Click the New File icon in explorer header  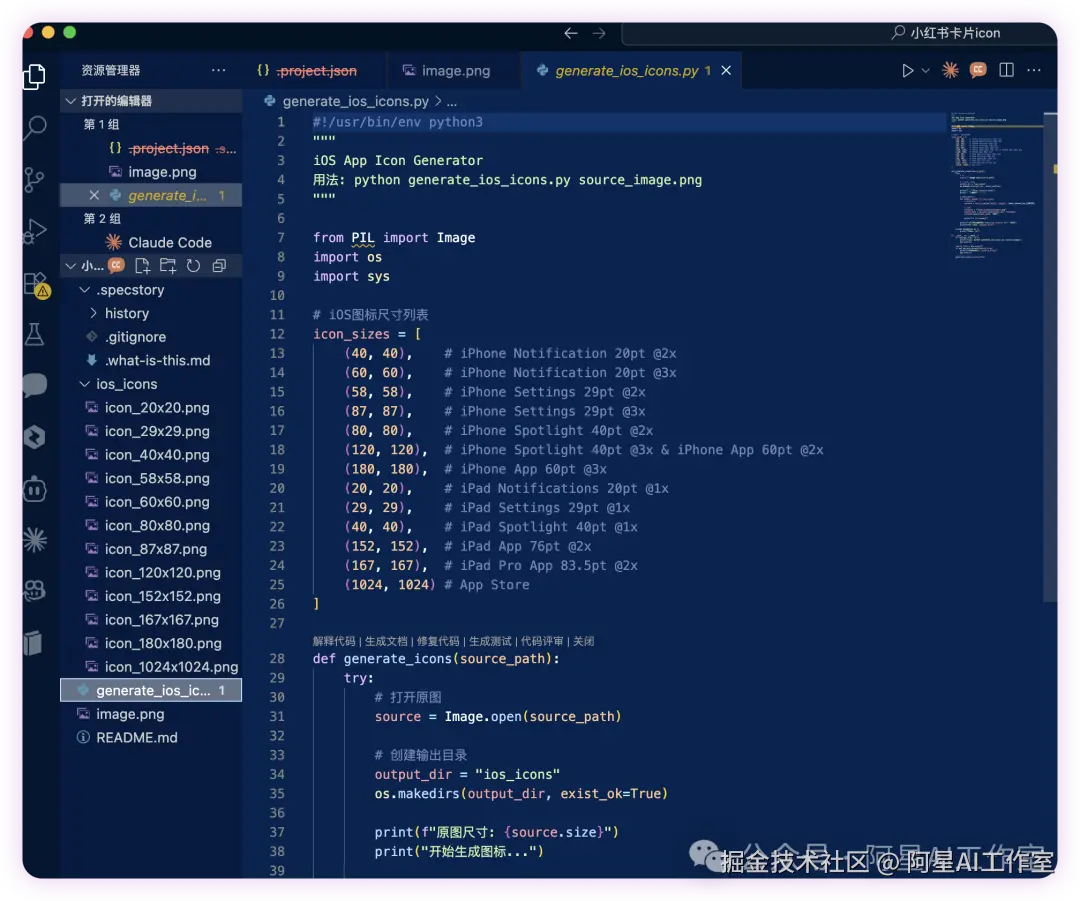pyautogui.click(x=143, y=266)
